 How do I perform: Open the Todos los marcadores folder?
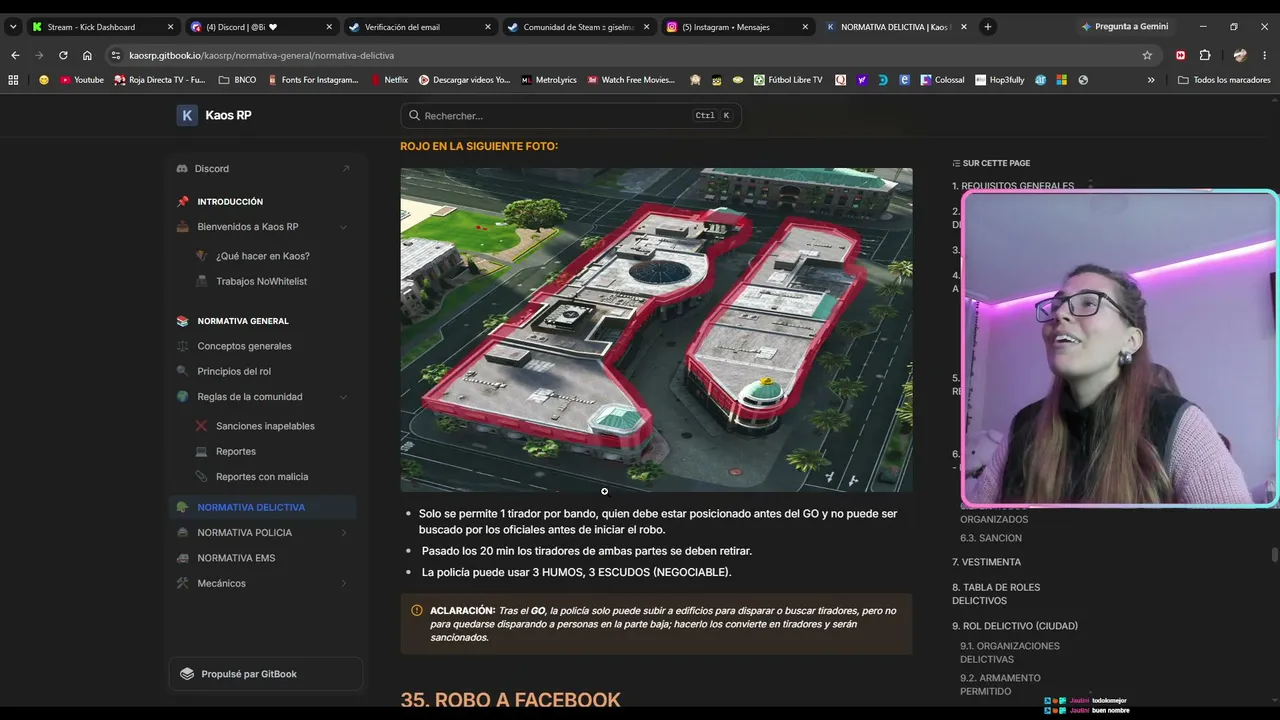(x=1224, y=80)
